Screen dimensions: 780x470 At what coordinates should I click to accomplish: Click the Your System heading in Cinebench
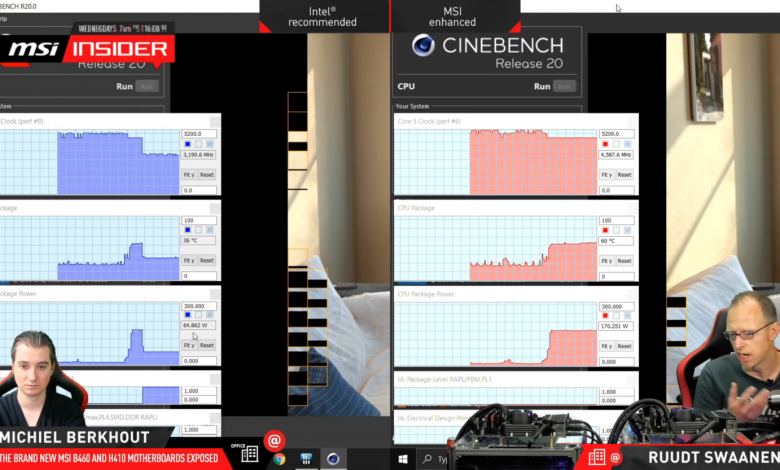coord(412,106)
